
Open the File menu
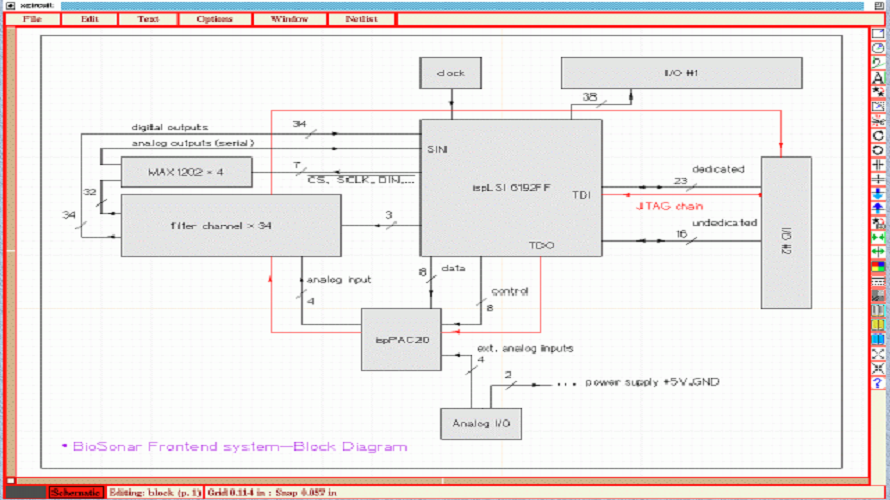pyautogui.click(x=32, y=19)
